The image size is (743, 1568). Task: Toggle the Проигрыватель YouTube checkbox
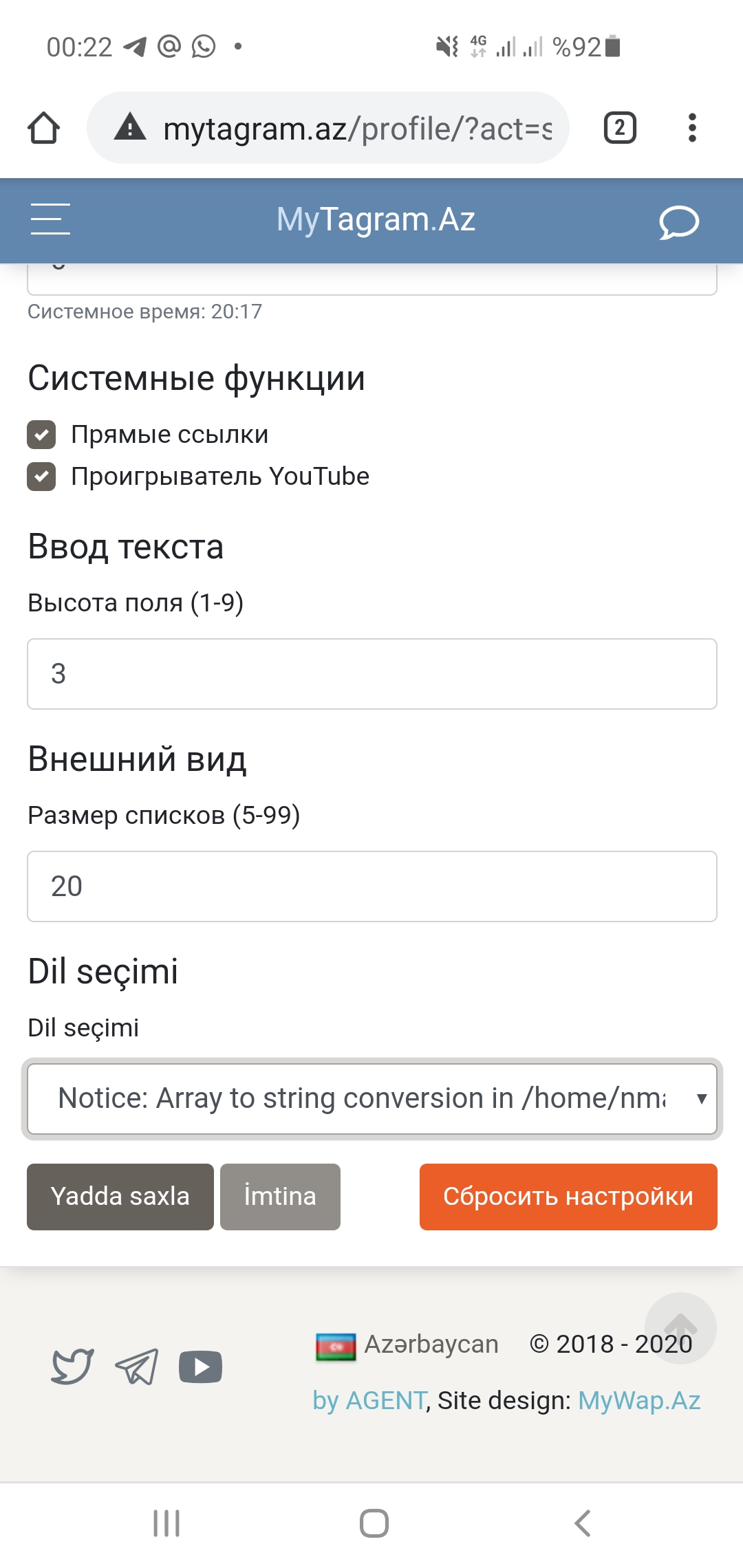pyautogui.click(x=42, y=477)
